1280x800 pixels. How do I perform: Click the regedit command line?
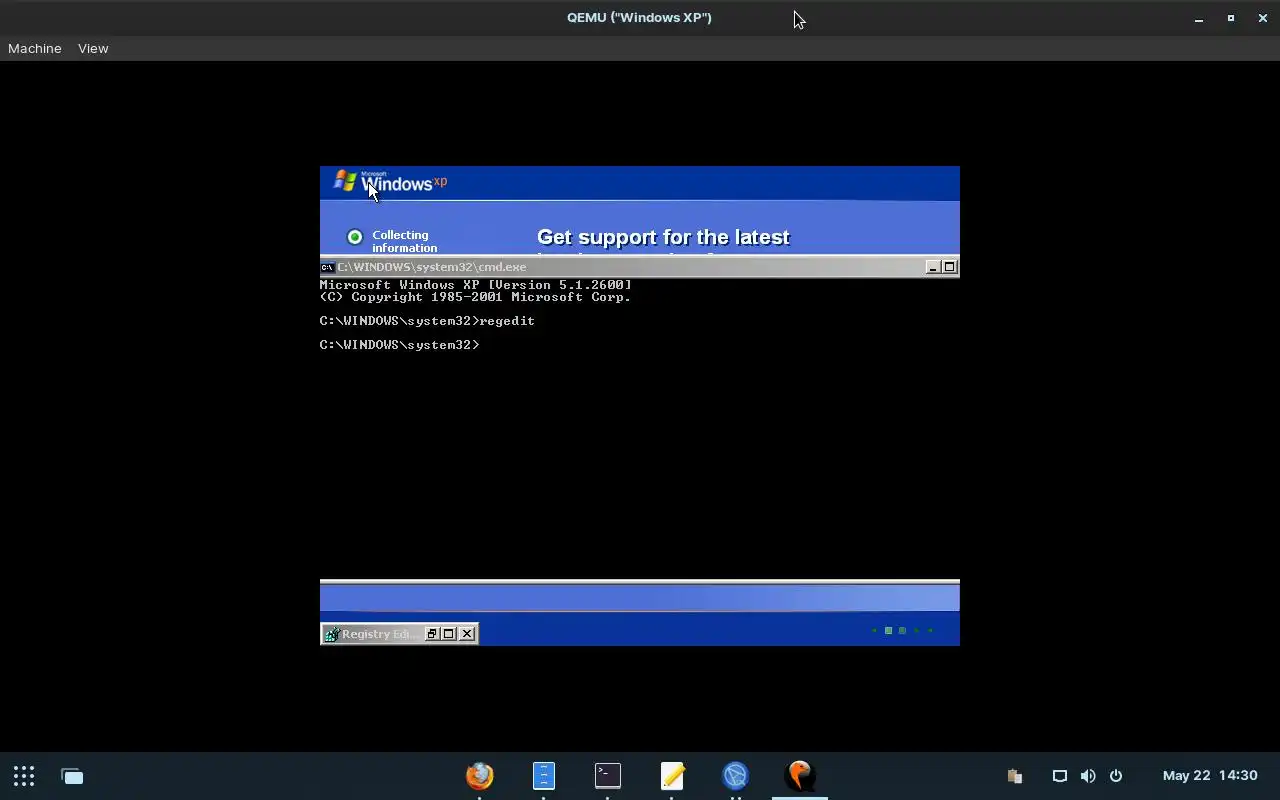pyautogui.click(x=427, y=321)
